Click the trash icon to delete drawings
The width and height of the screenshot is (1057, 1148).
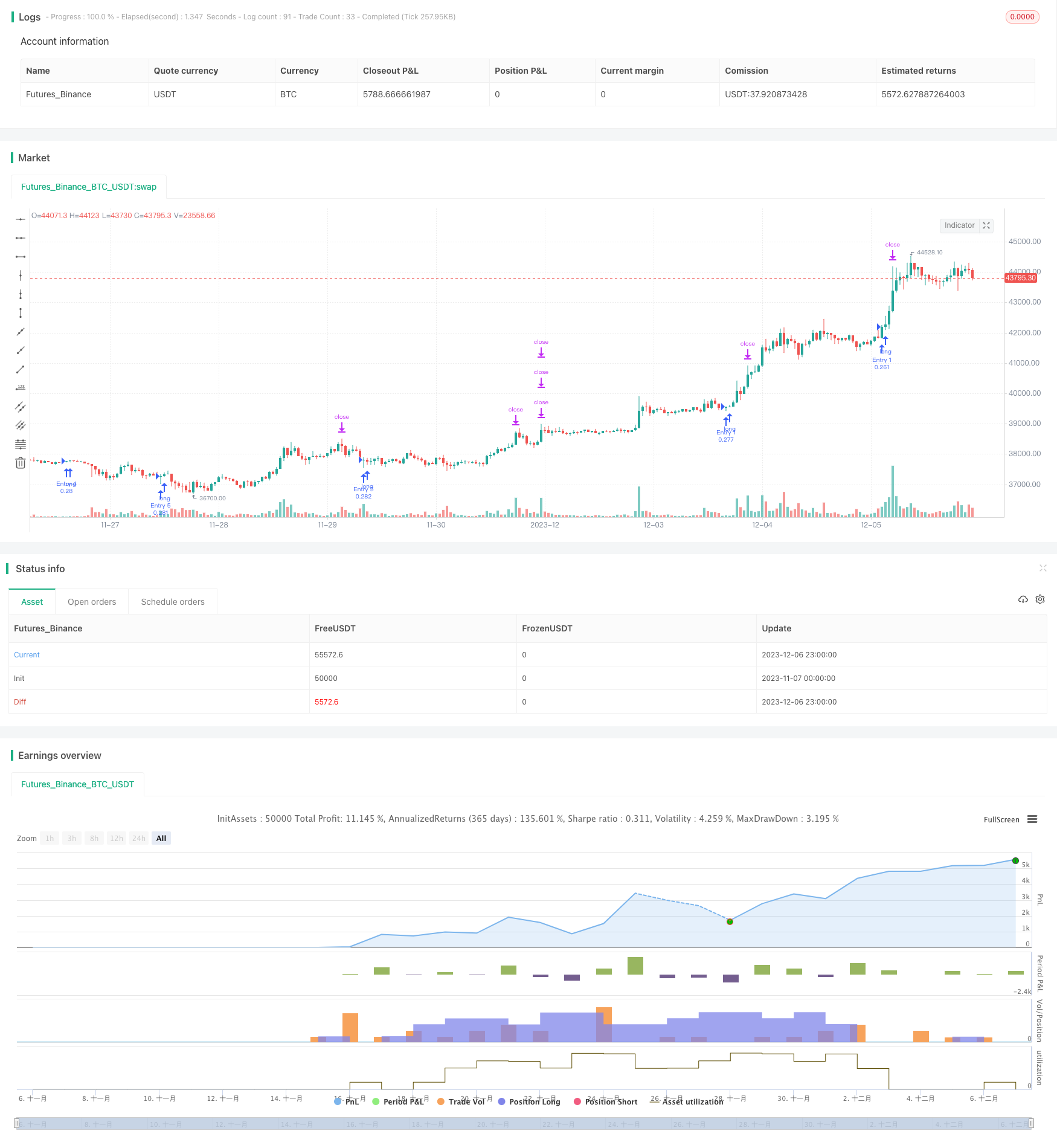pos(21,463)
